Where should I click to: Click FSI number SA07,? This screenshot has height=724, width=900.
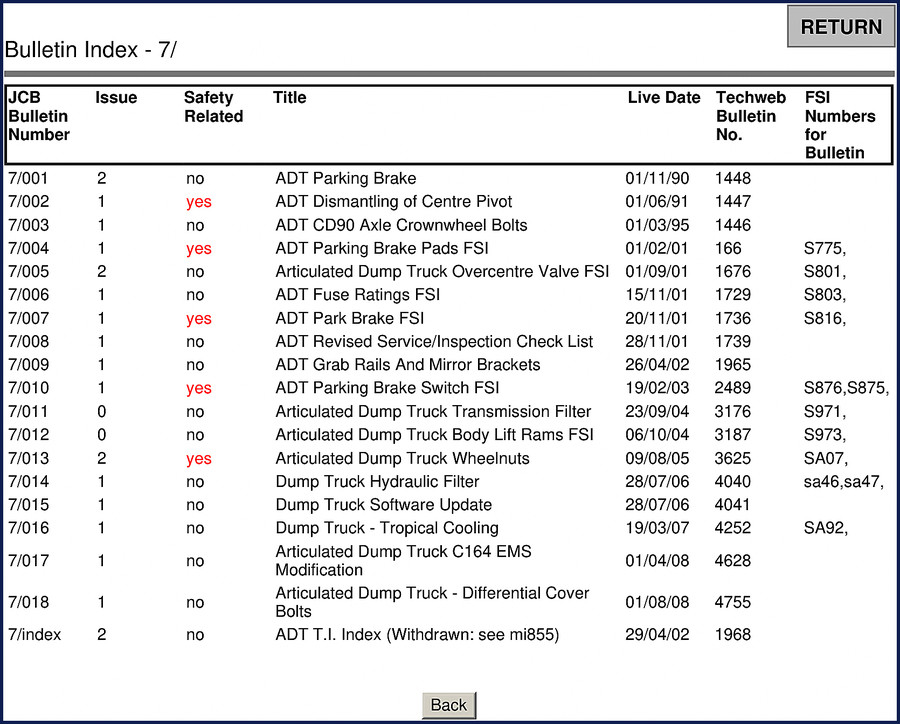pos(826,459)
